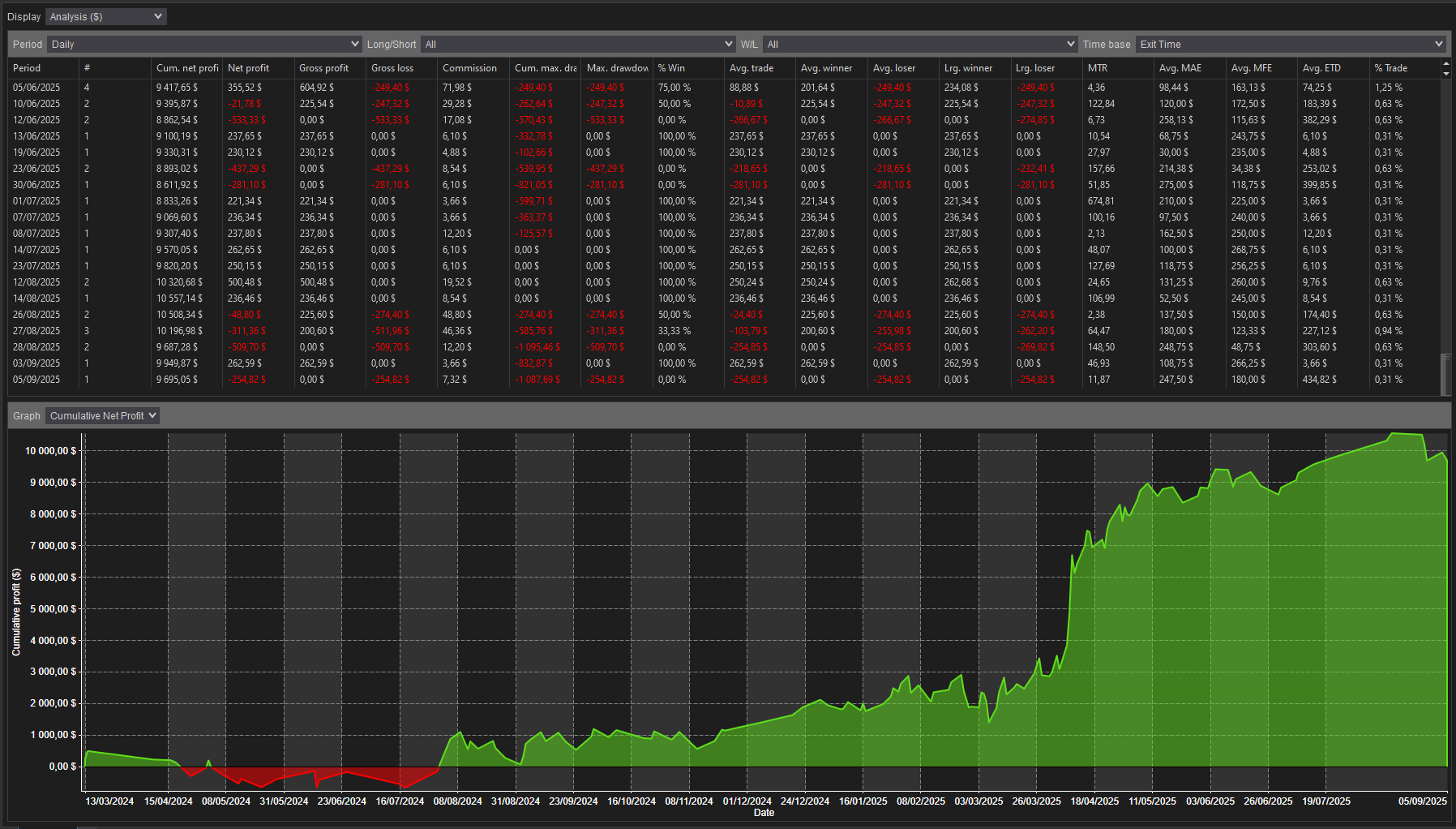Select the 14/07/2025 period row
This screenshot has width=1456, height=829.
(x=724, y=250)
